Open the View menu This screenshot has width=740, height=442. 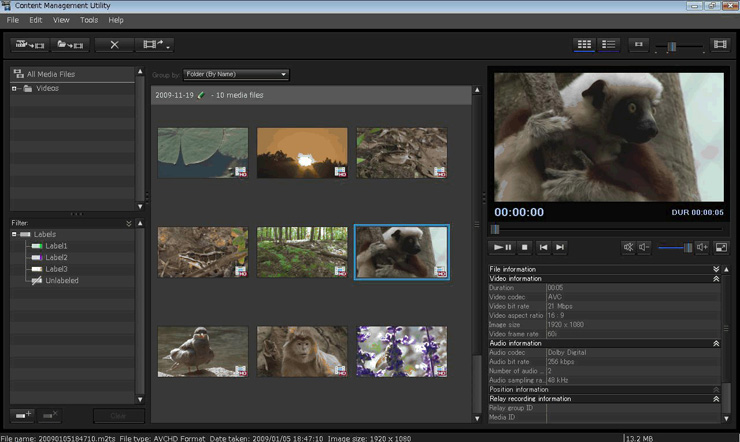(61, 20)
